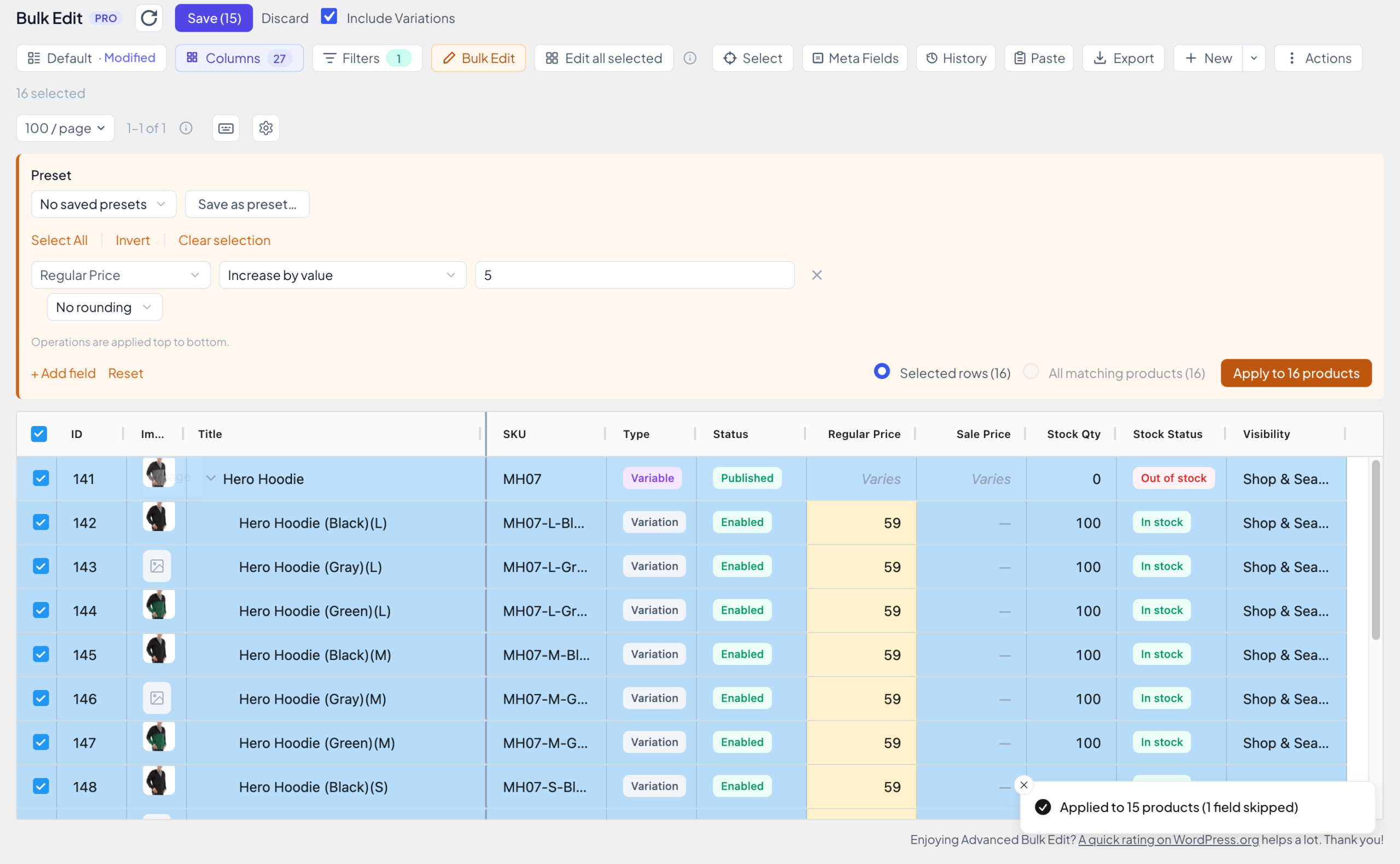
Task: Click the refresh icon next to Bulk Edit
Action: [149, 18]
